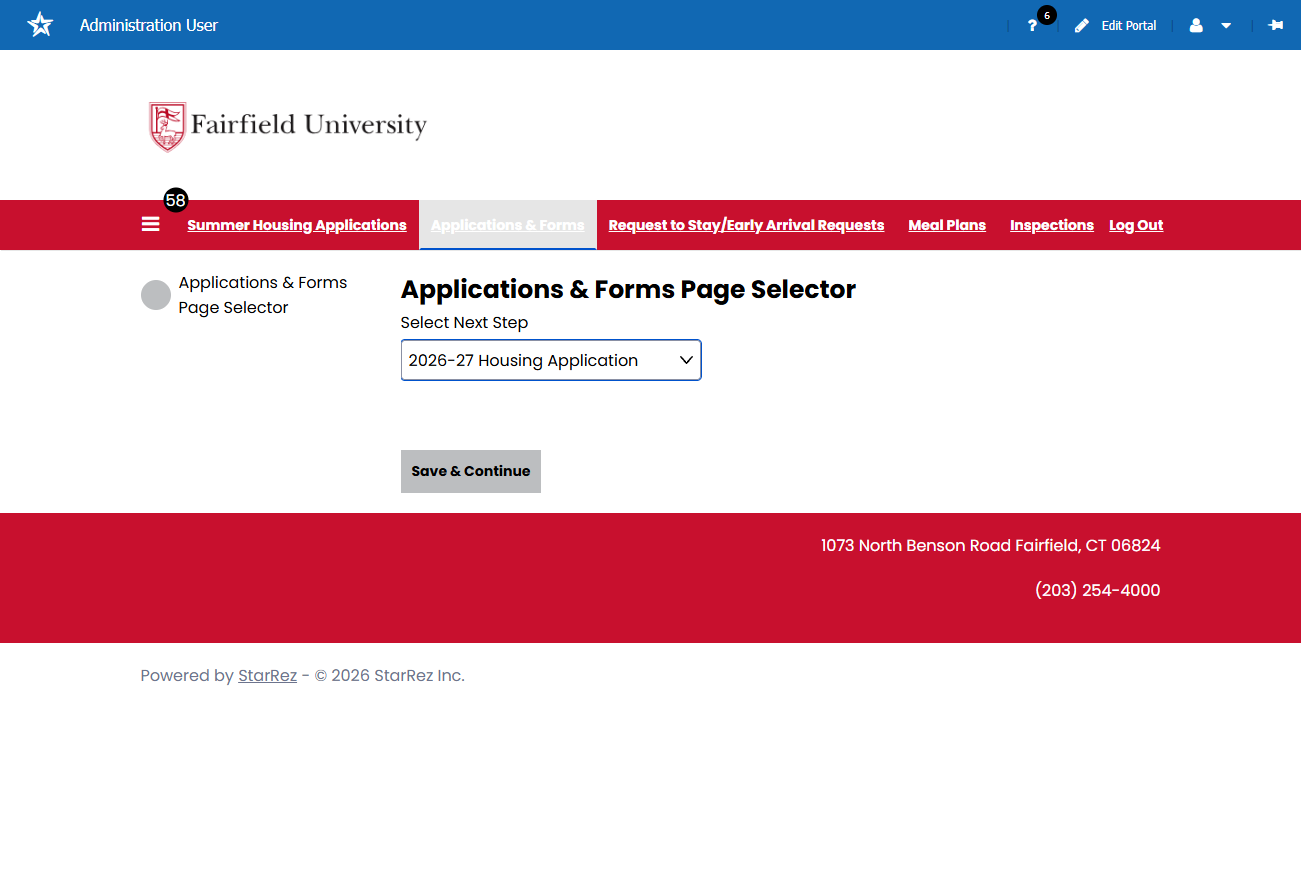Click the StarRez star logo icon

(40, 25)
